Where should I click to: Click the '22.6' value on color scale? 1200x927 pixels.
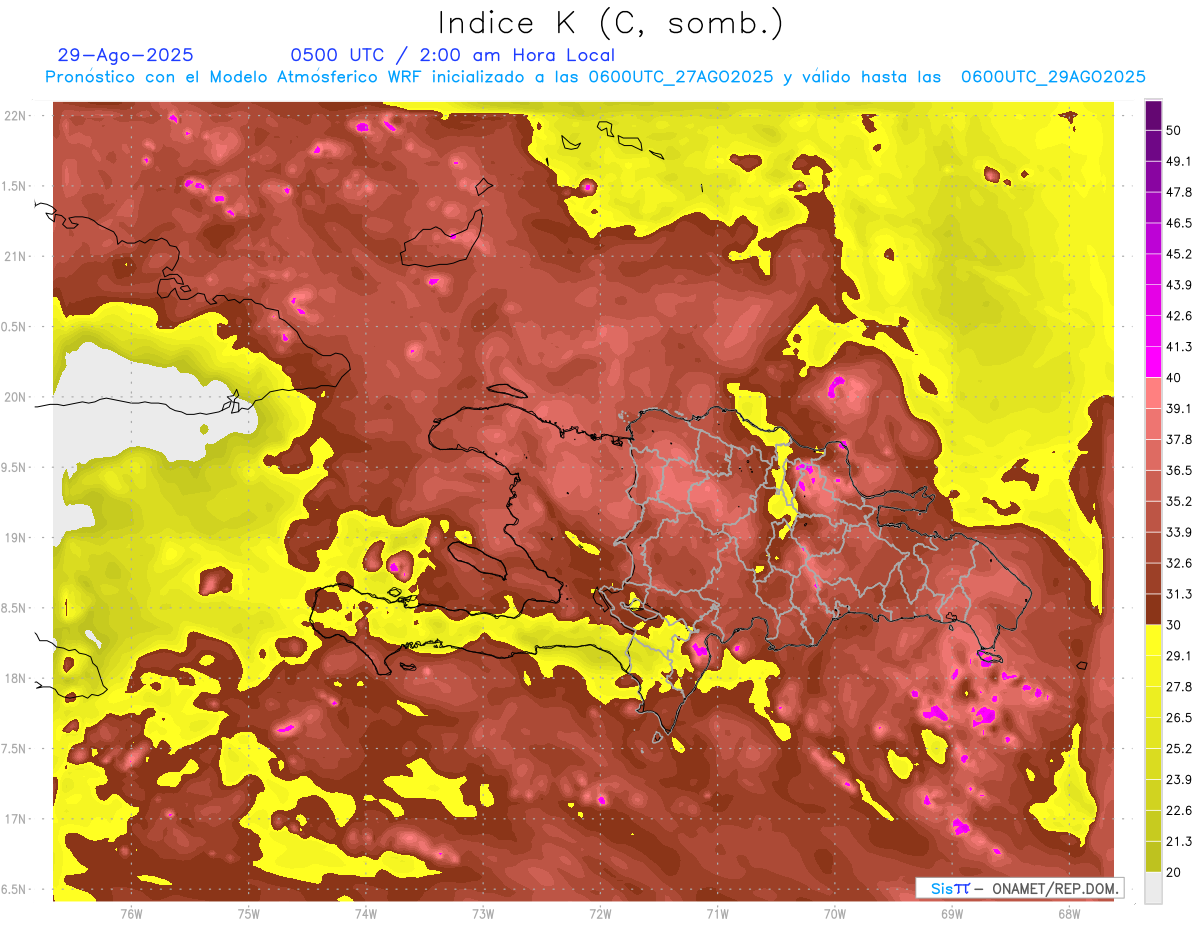pyautogui.click(x=1178, y=811)
